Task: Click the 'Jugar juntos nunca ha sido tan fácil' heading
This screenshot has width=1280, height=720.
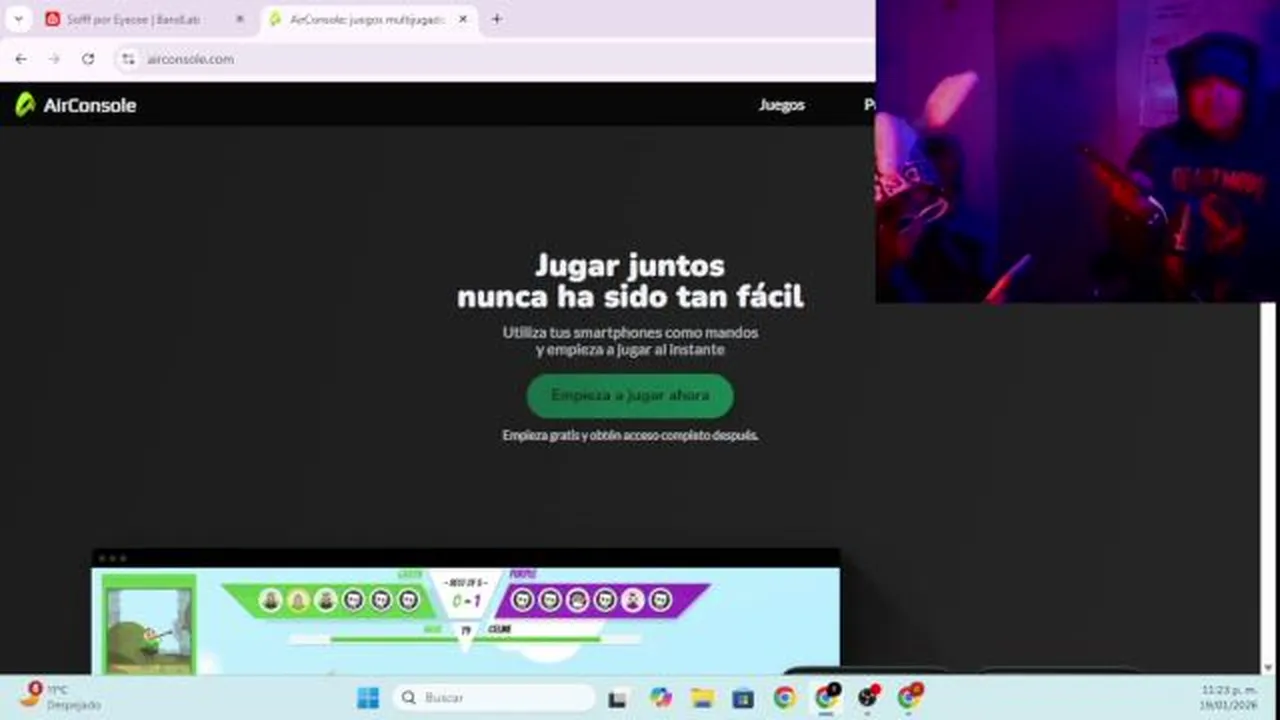Action: click(x=630, y=281)
